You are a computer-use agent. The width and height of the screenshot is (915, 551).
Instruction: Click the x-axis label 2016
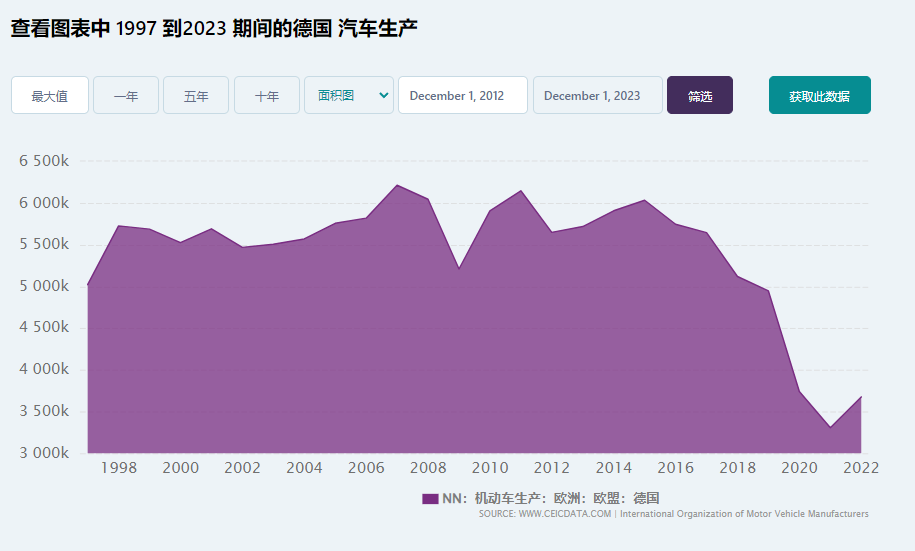tap(675, 468)
